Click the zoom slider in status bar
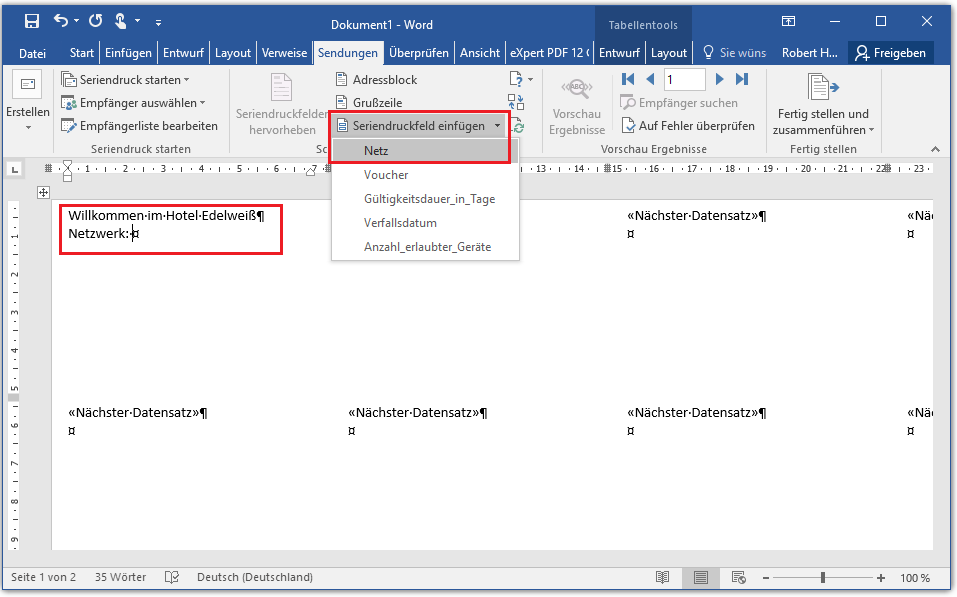 coord(823,578)
